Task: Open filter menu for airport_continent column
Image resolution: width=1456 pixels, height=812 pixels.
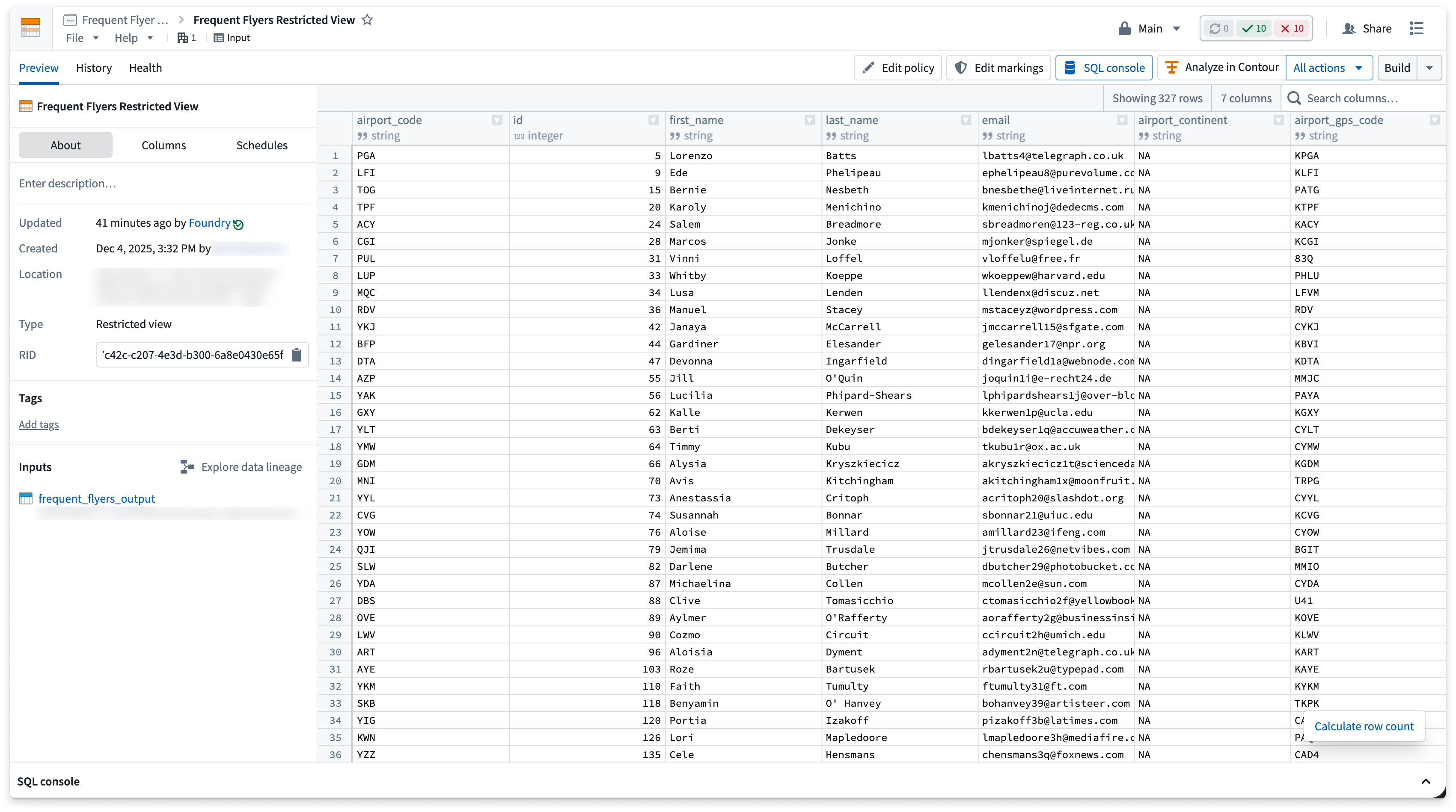Action: coord(1278,120)
